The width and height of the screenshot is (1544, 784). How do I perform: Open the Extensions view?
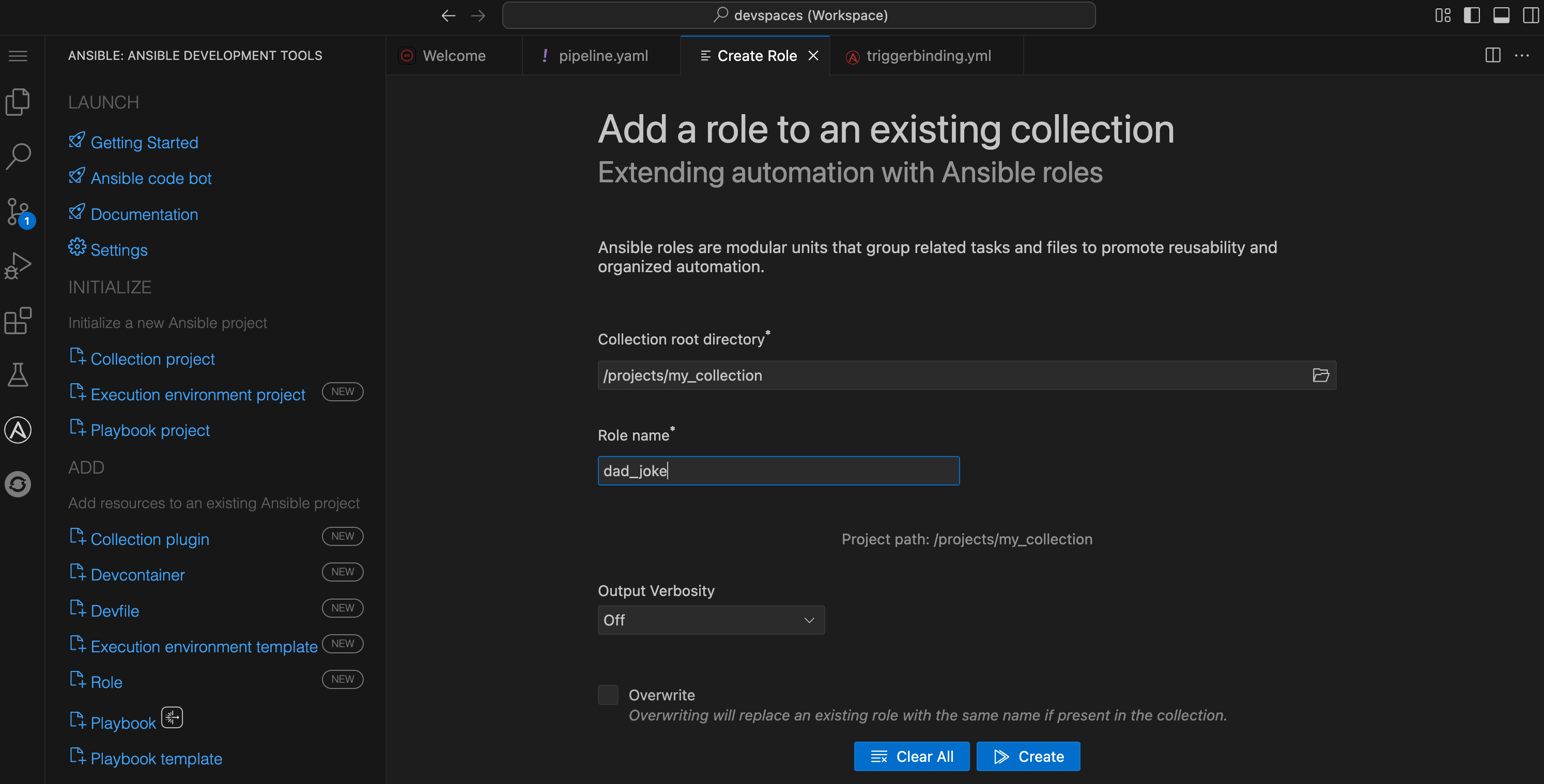tap(18, 320)
